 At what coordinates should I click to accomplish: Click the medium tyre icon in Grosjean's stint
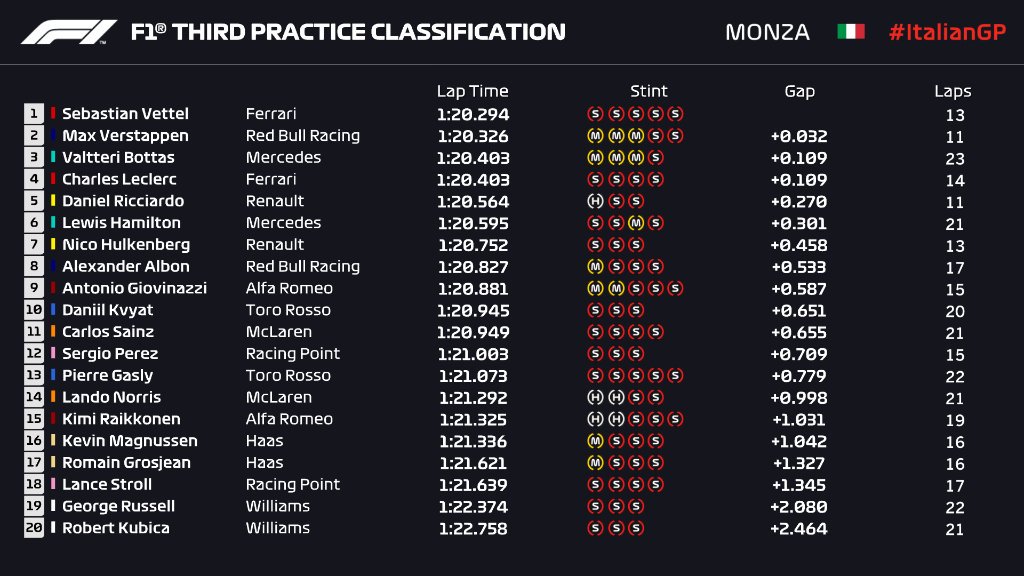pos(595,463)
